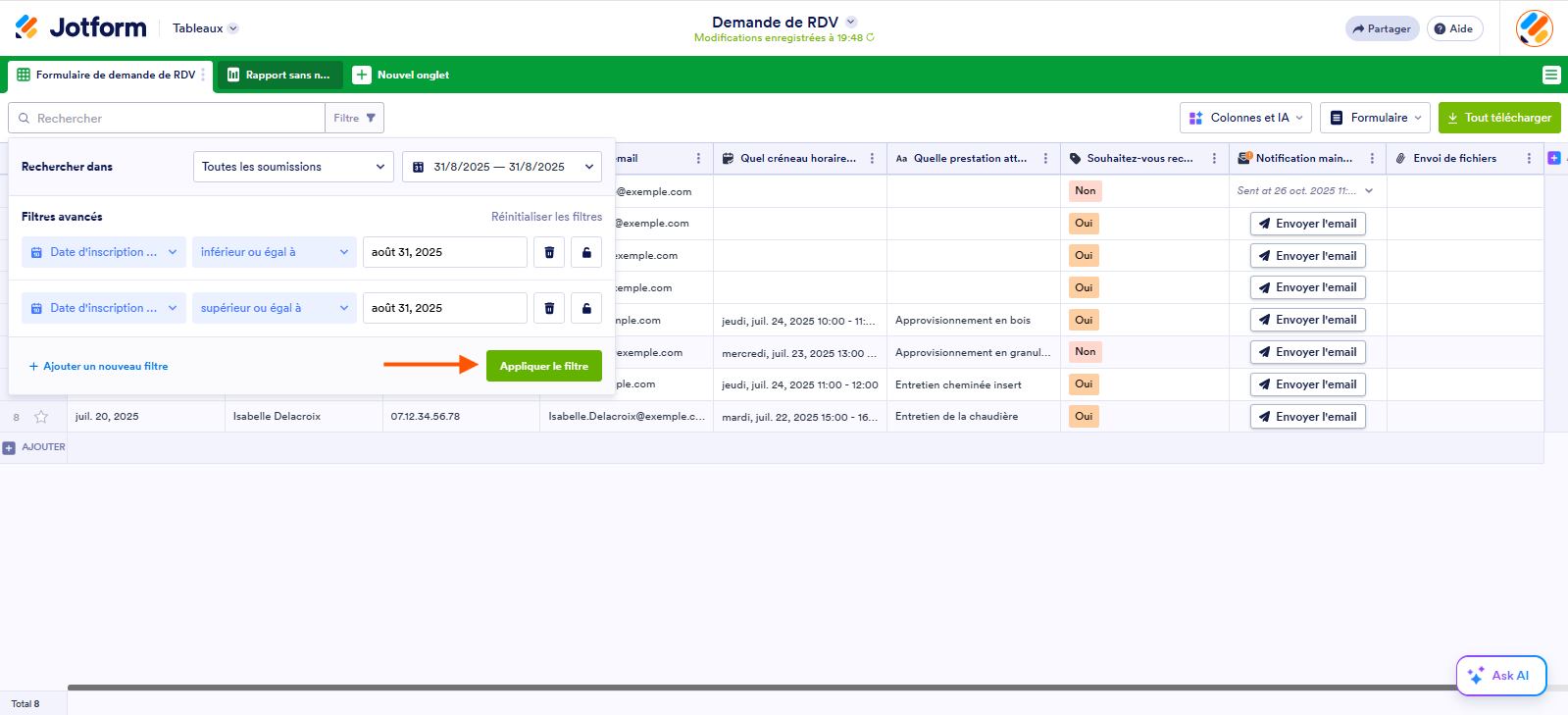Image resolution: width=1568 pixels, height=715 pixels.
Task: Click the 'Envoi de fichiers' column header
Action: [x=1466, y=158]
